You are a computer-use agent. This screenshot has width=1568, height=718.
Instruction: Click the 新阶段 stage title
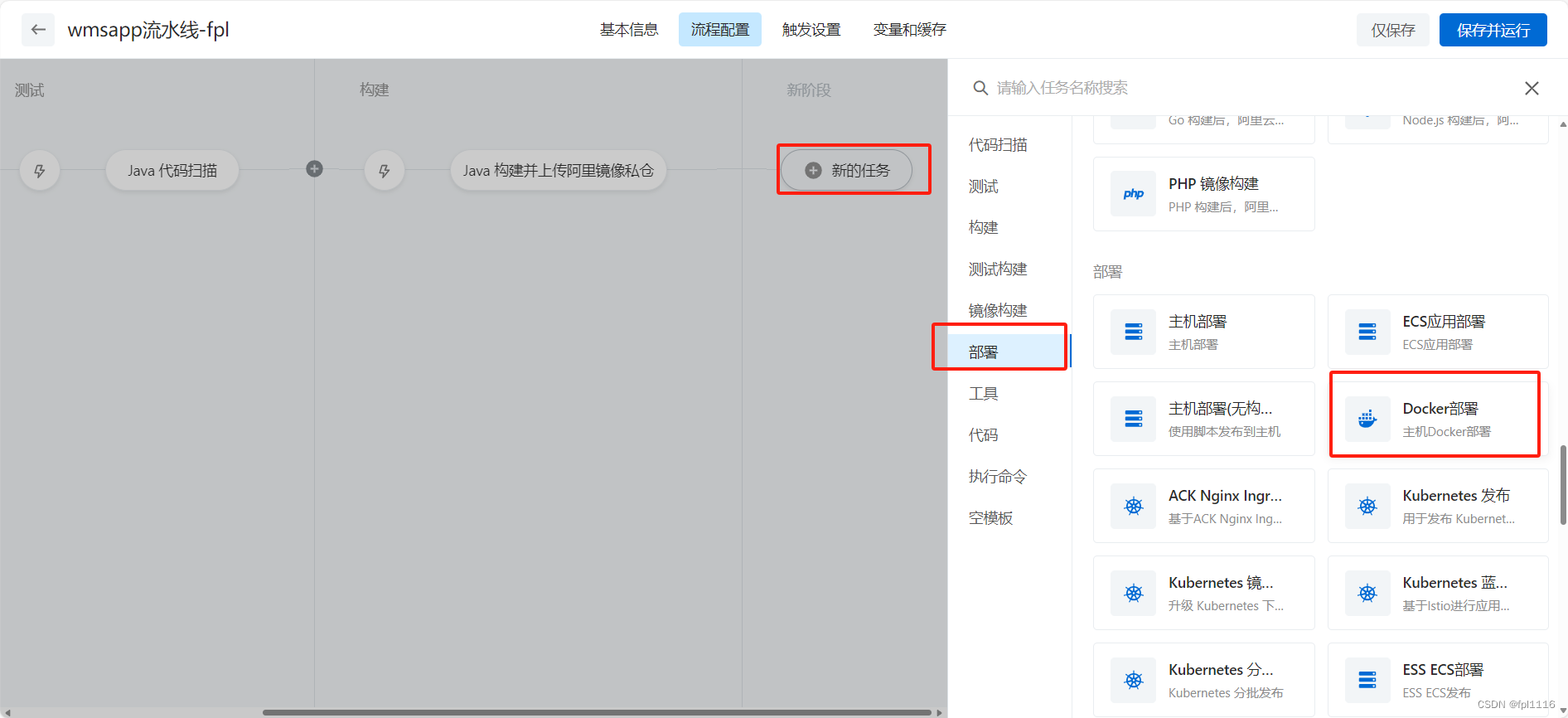point(808,90)
